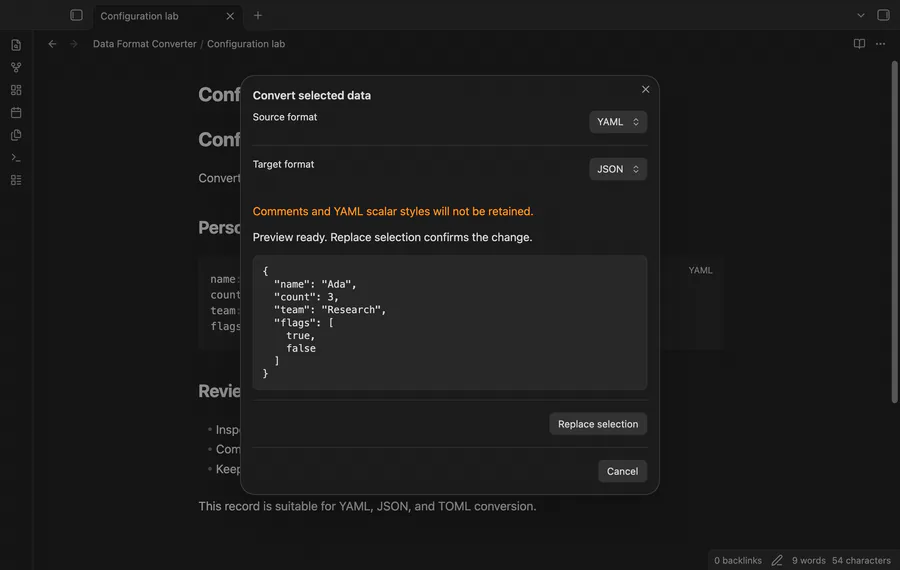Viewport: 900px width, 570px height.
Task: Click the sentence about YAML, JSON, TOML conversion
Action: 367,506
